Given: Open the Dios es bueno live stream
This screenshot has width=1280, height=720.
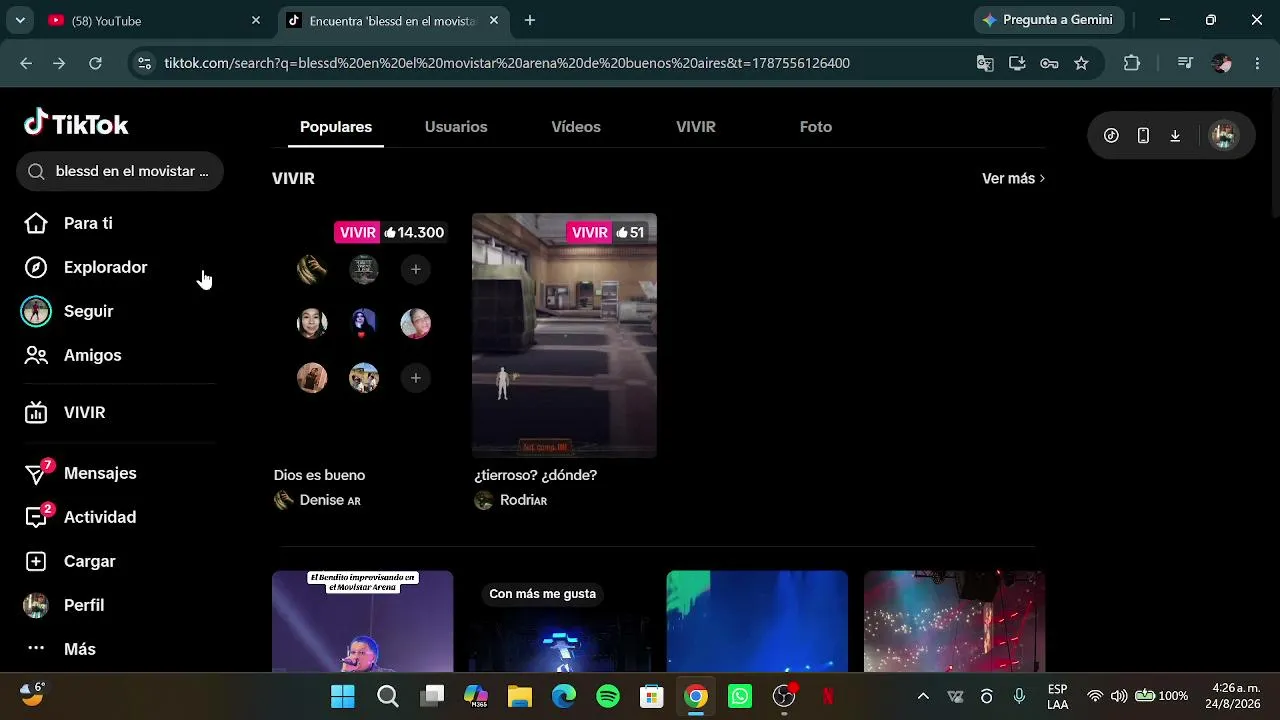Looking at the screenshot, I should pos(363,335).
